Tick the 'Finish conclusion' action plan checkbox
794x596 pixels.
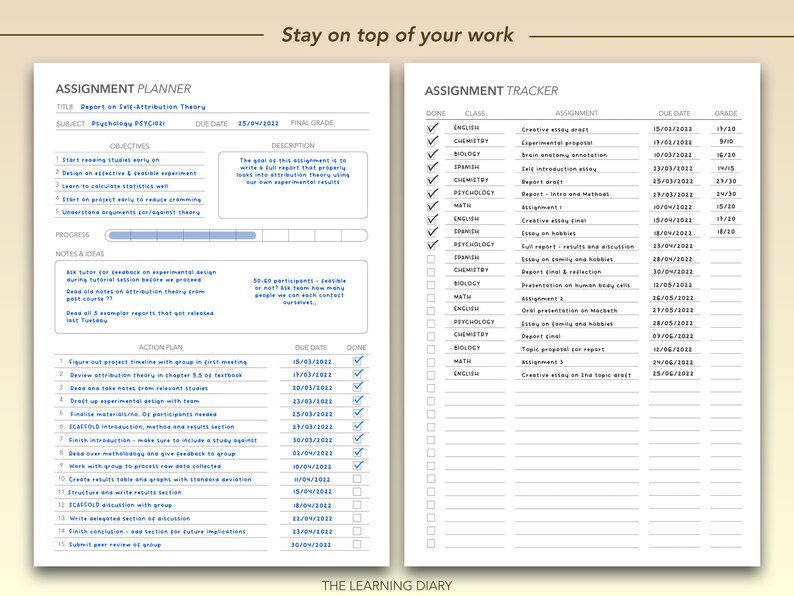coord(357,531)
